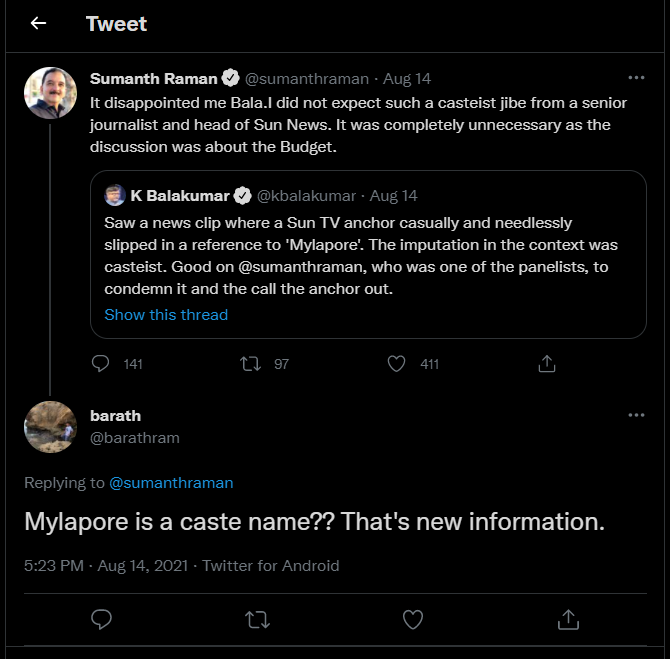Open @sumanthraman in Replying to line

point(171,483)
